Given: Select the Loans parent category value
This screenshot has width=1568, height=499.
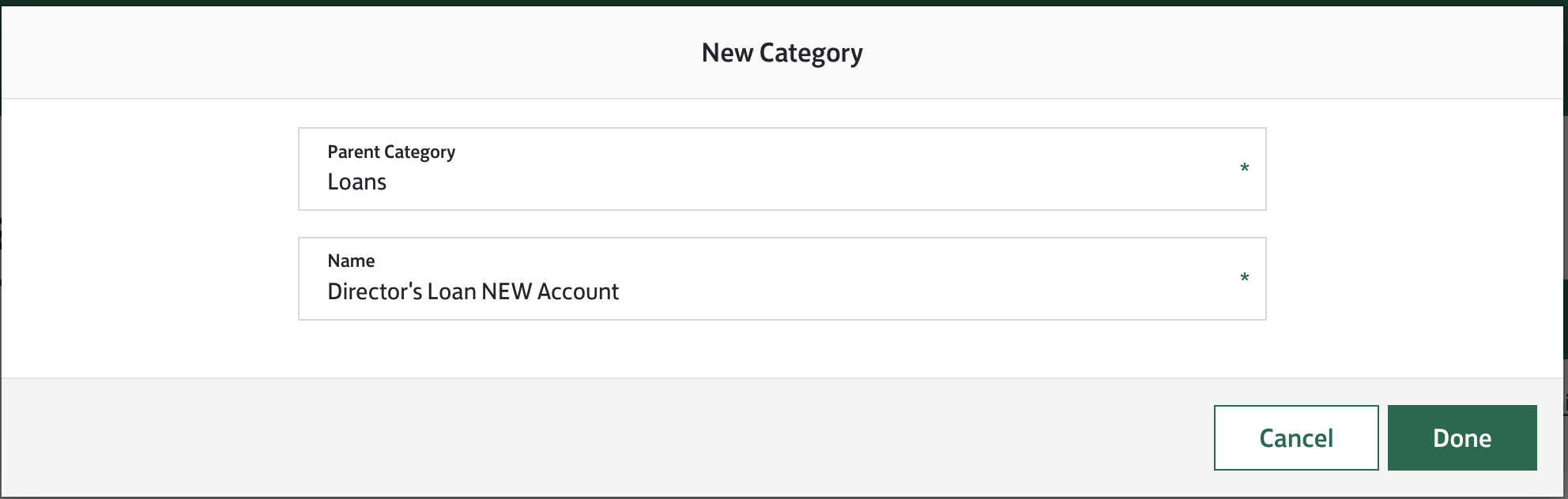Looking at the screenshot, I should (x=357, y=182).
